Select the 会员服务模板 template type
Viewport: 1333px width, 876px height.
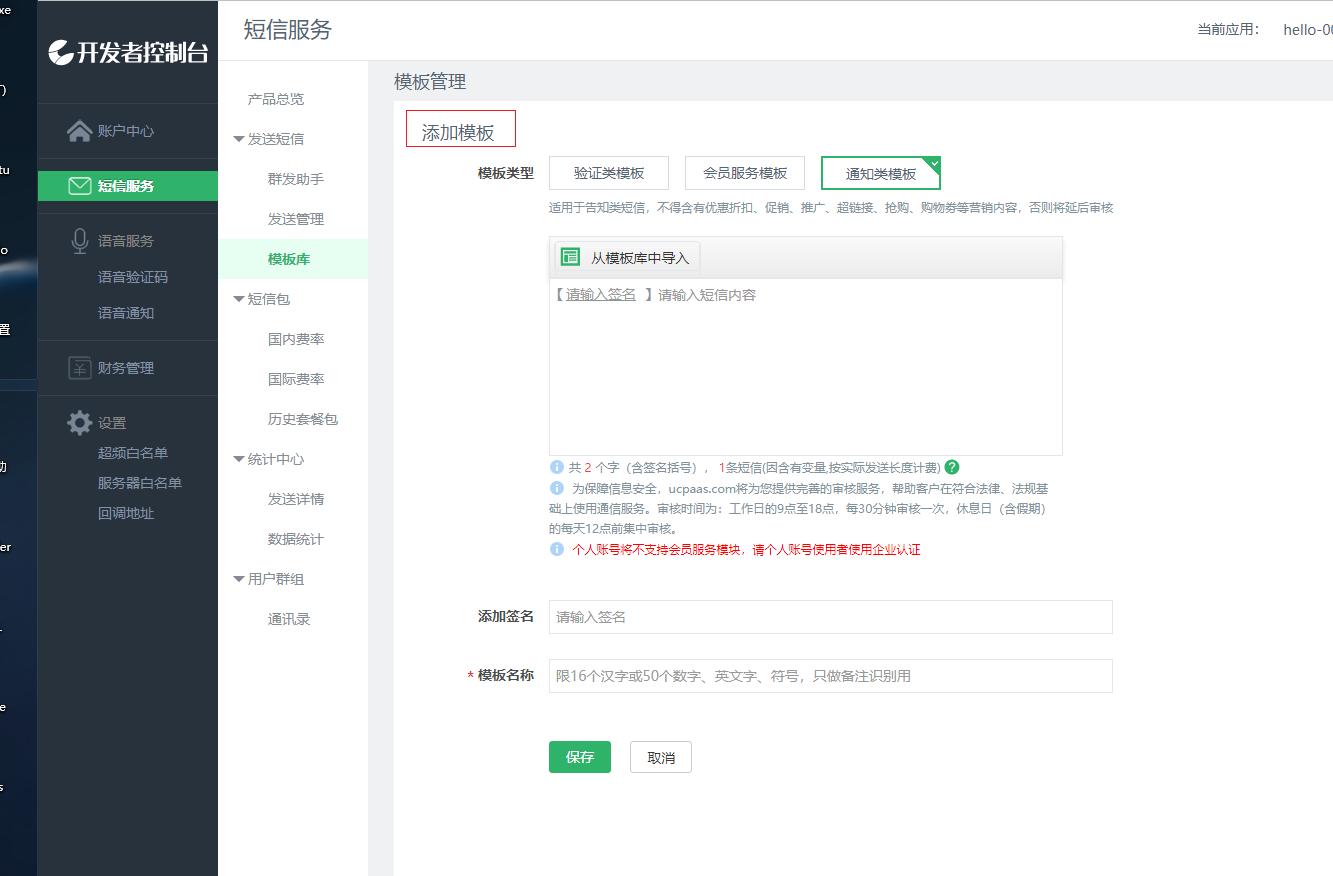tap(745, 173)
